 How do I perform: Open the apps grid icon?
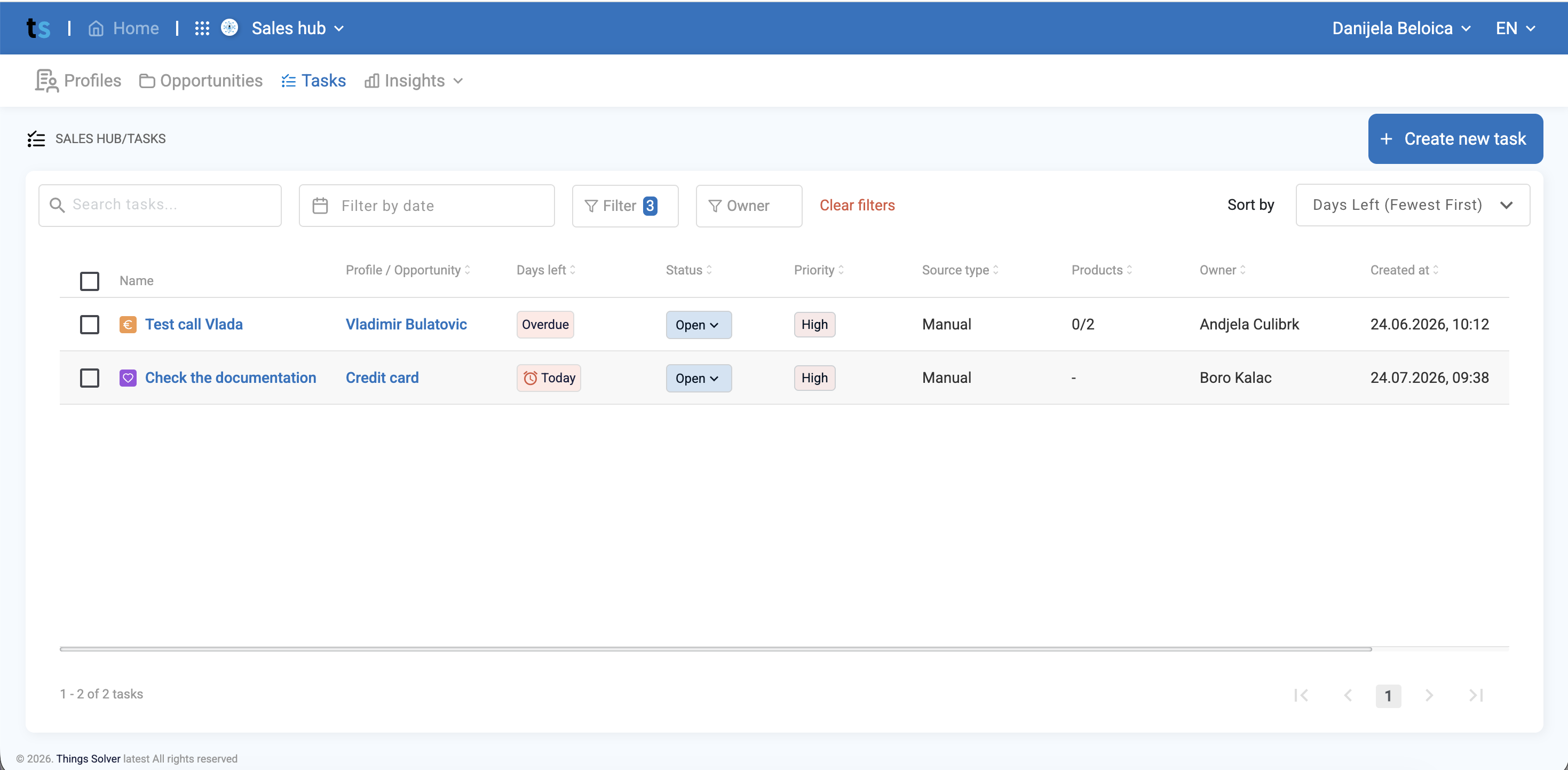pyautogui.click(x=202, y=28)
